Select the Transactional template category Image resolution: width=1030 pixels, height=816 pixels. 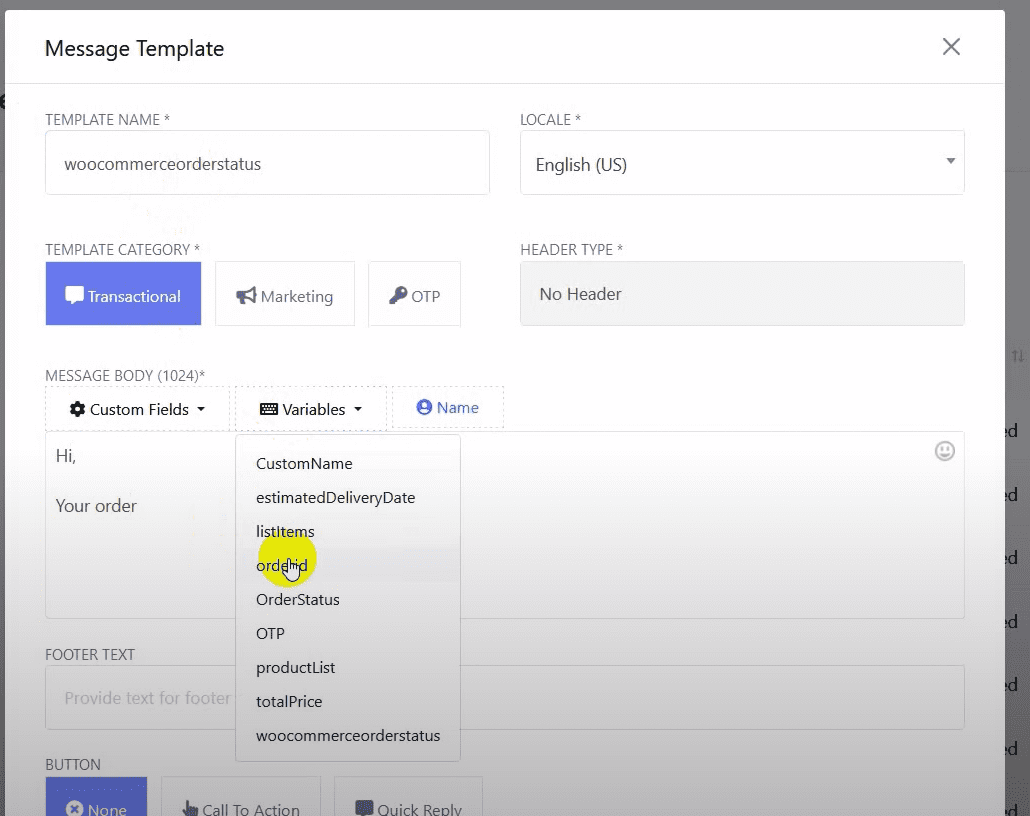tap(123, 295)
